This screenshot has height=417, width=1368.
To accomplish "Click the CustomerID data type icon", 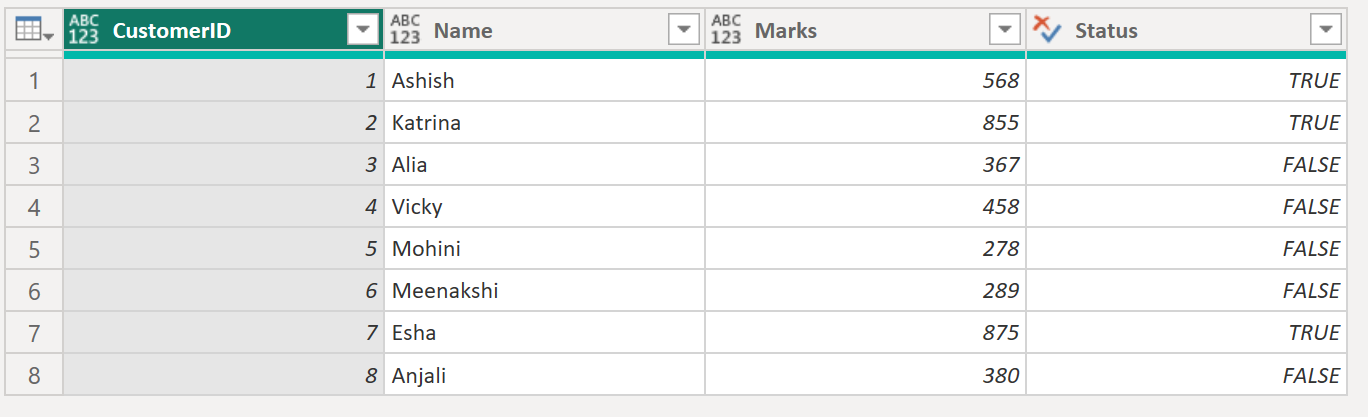I will 85,31.
